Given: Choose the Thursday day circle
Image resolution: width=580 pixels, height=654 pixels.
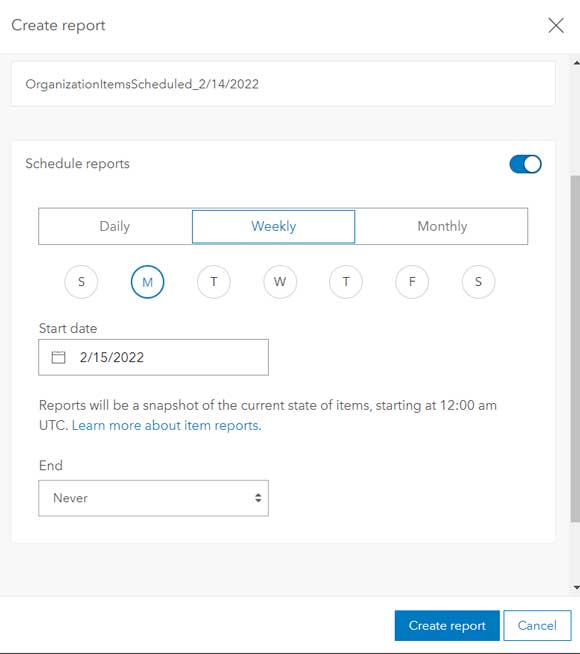Looking at the screenshot, I should tap(346, 282).
